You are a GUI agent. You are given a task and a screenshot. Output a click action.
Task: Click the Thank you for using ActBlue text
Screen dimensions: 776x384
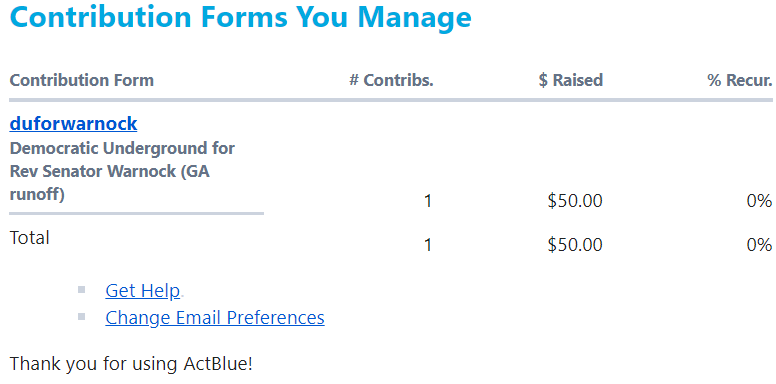pyautogui.click(x=131, y=364)
